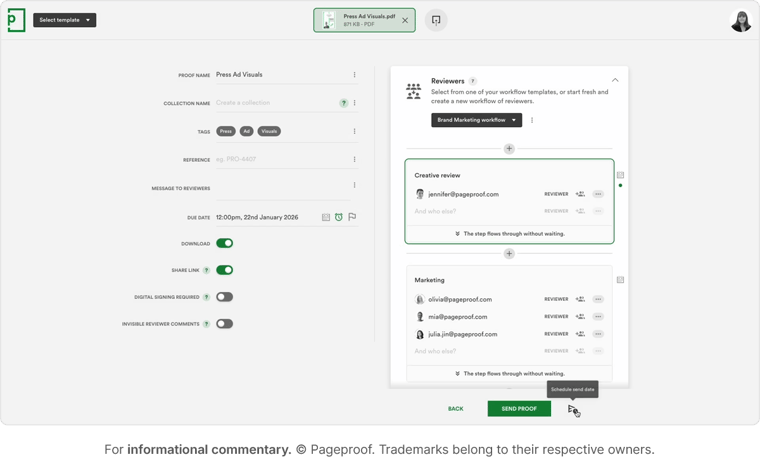Click the Press Ad Visuals.pdf thumbnail
Viewport: 760px width, 457px height.
pos(329,20)
